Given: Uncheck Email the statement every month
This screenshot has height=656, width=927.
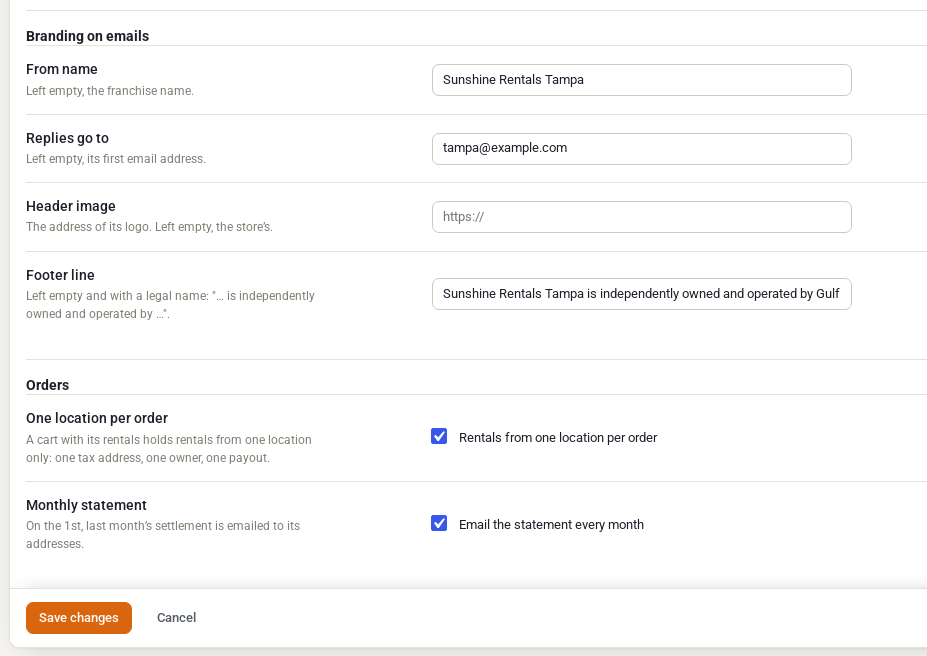Looking at the screenshot, I should [439, 523].
